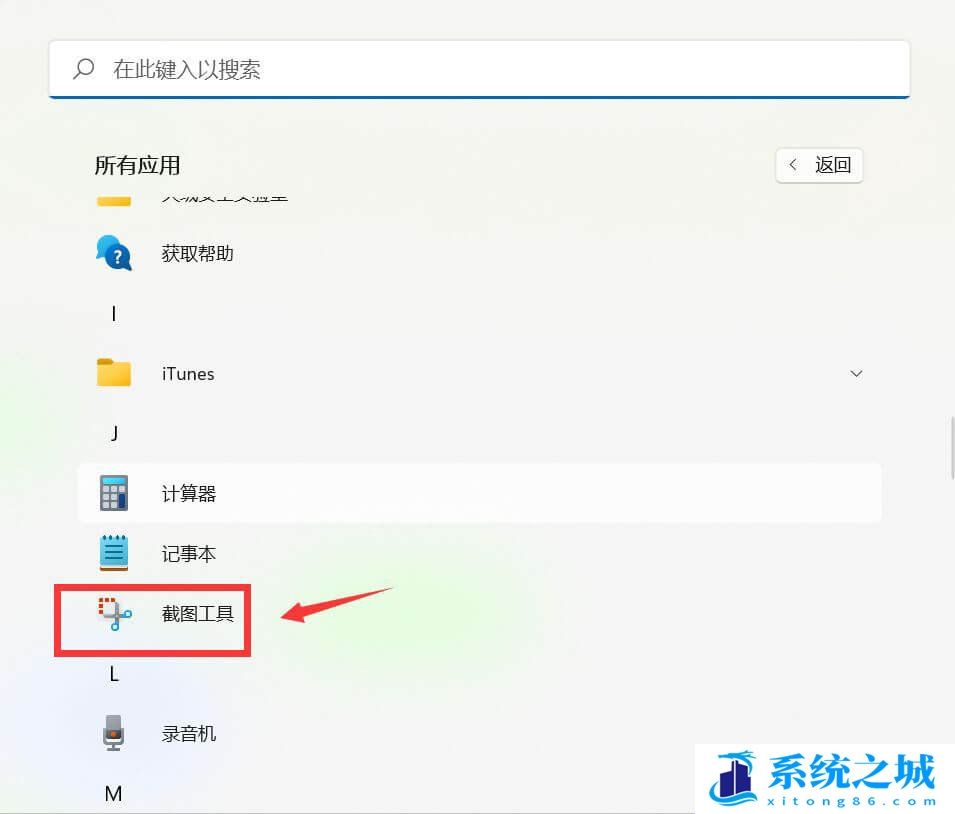The image size is (955, 814).
Task: Click the letter J section header
Action: (113, 433)
